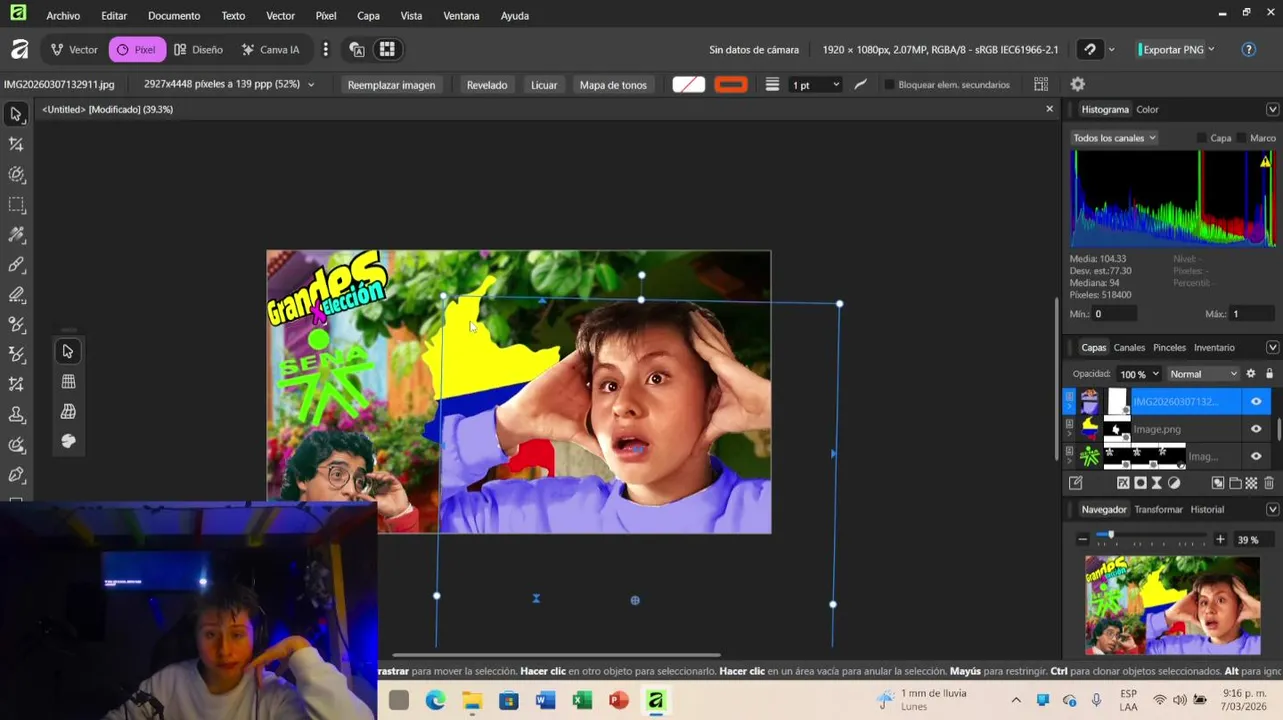Open the 1 pt stroke width dropdown
The width and height of the screenshot is (1283, 720).
coord(816,85)
